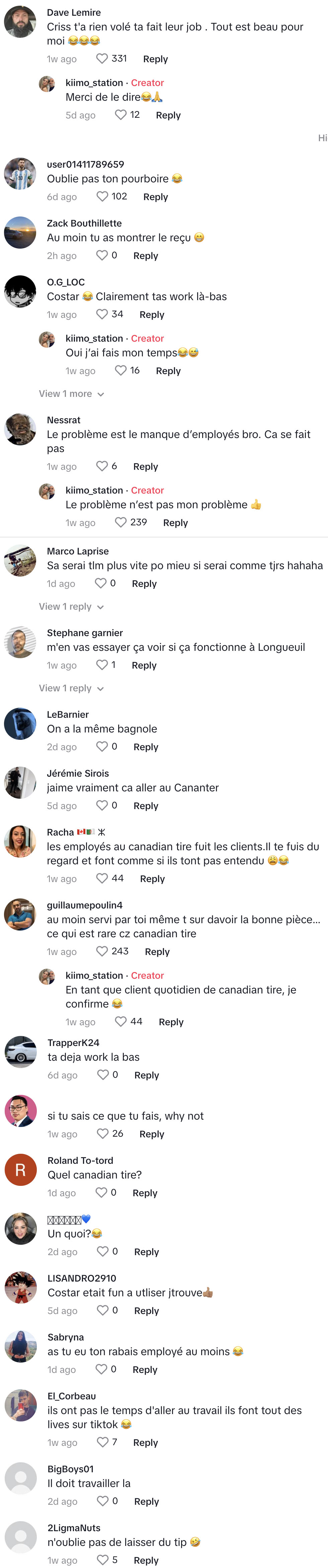Like guillaumepoulin4's comment with 243 likes
The image size is (328, 1568).
pos(102,951)
